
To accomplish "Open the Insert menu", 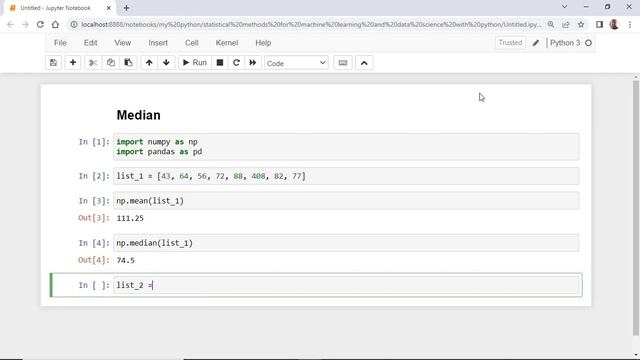I will point(158,43).
